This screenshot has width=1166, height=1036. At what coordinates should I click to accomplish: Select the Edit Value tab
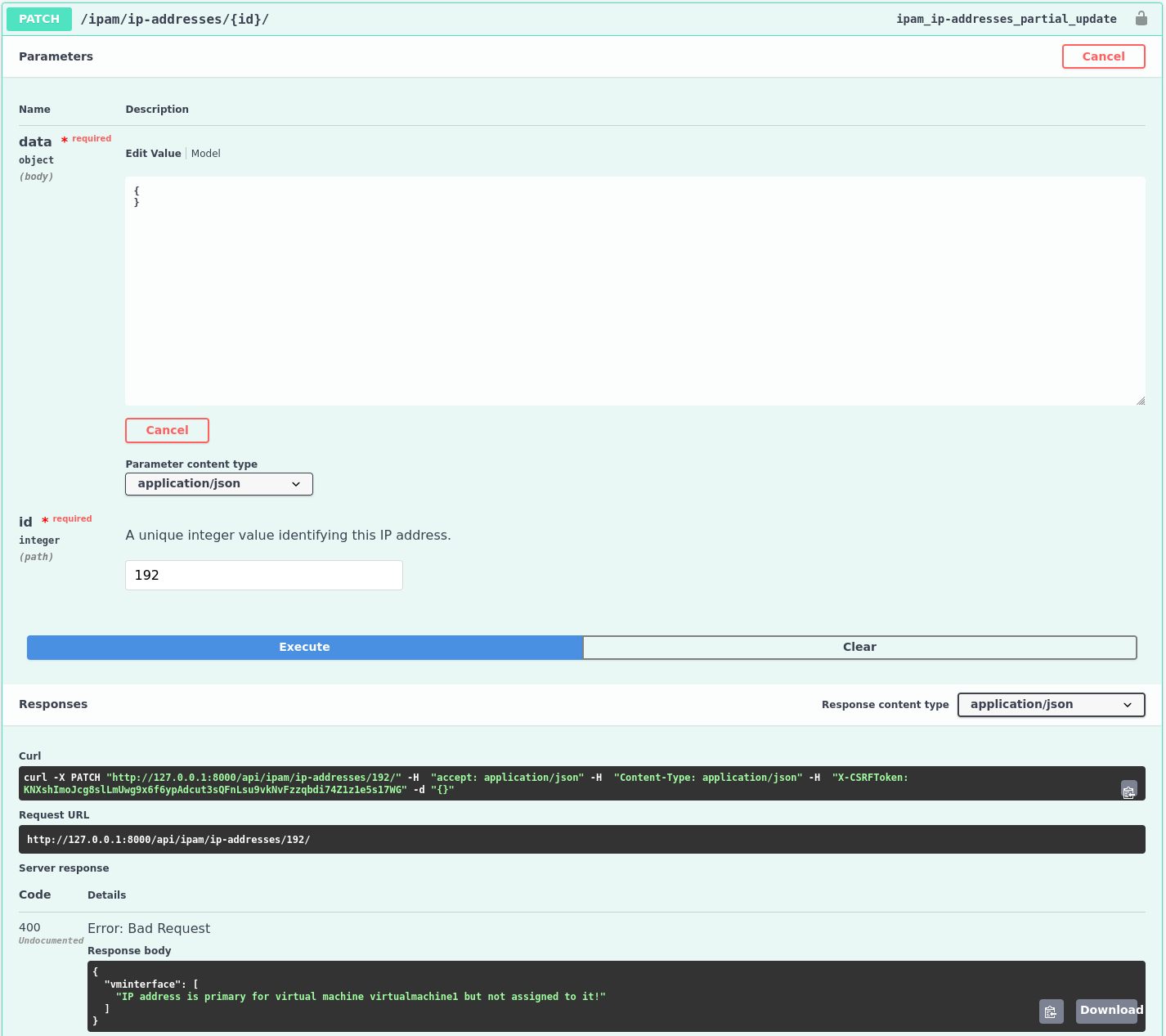tap(153, 153)
